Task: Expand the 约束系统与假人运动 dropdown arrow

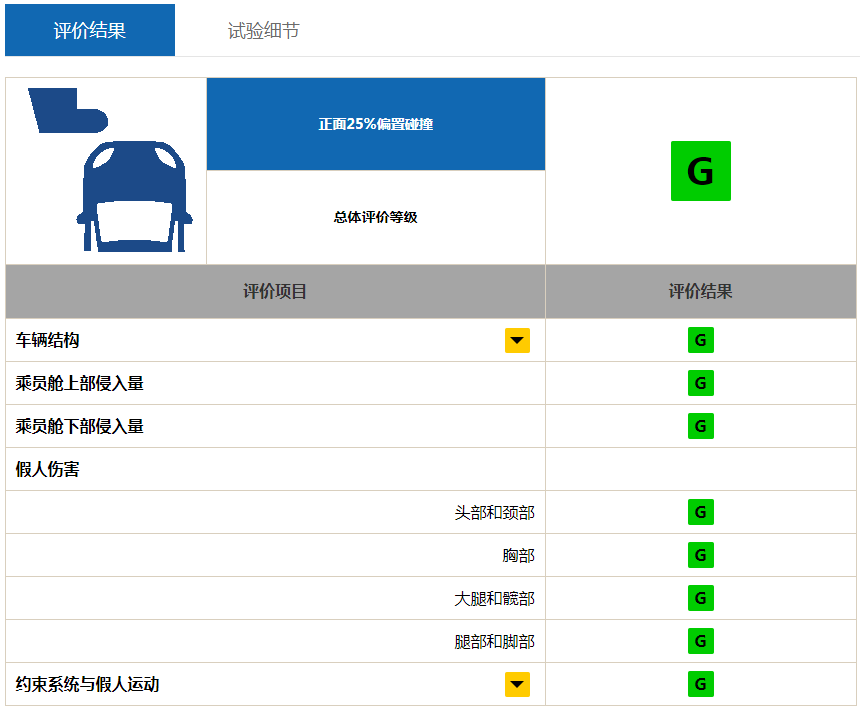Action: point(517,684)
